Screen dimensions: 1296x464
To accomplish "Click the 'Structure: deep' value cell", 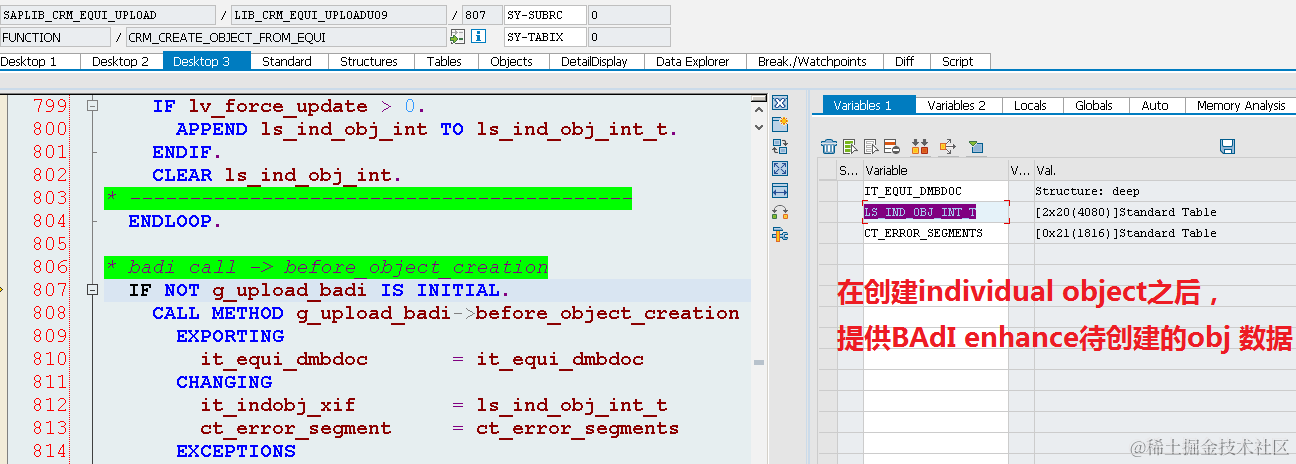I will tap(1163, 191).
